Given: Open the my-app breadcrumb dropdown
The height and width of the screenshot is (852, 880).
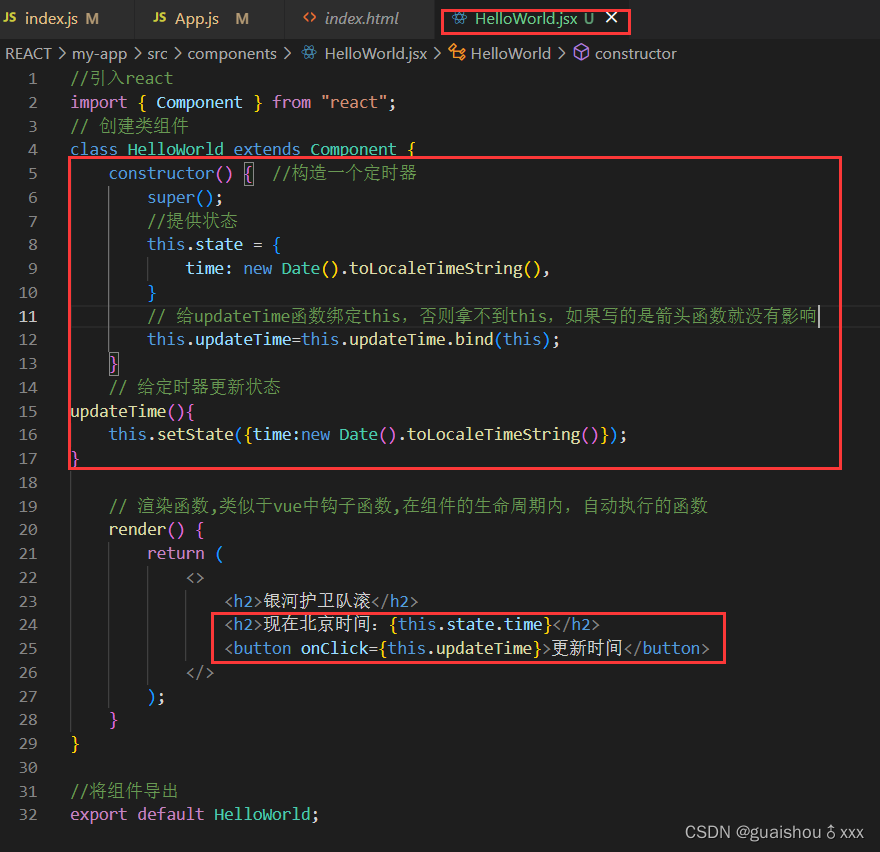Looking at the screenshot, I should pyautogui.click(x=100, y=53).
